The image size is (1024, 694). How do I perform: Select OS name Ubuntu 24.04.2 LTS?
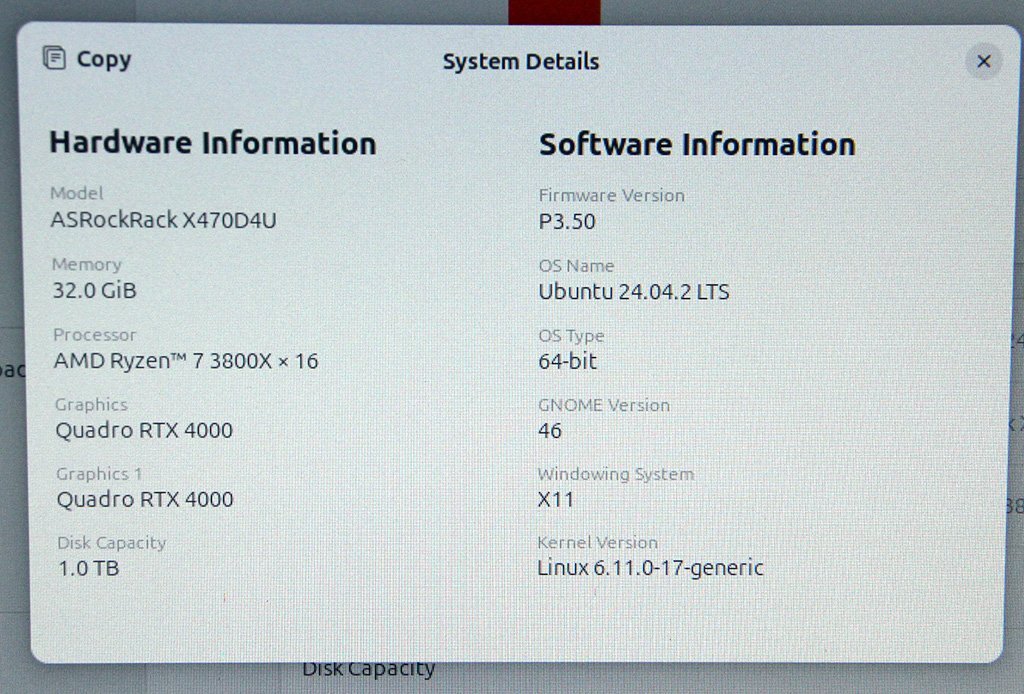coord(633,291)
